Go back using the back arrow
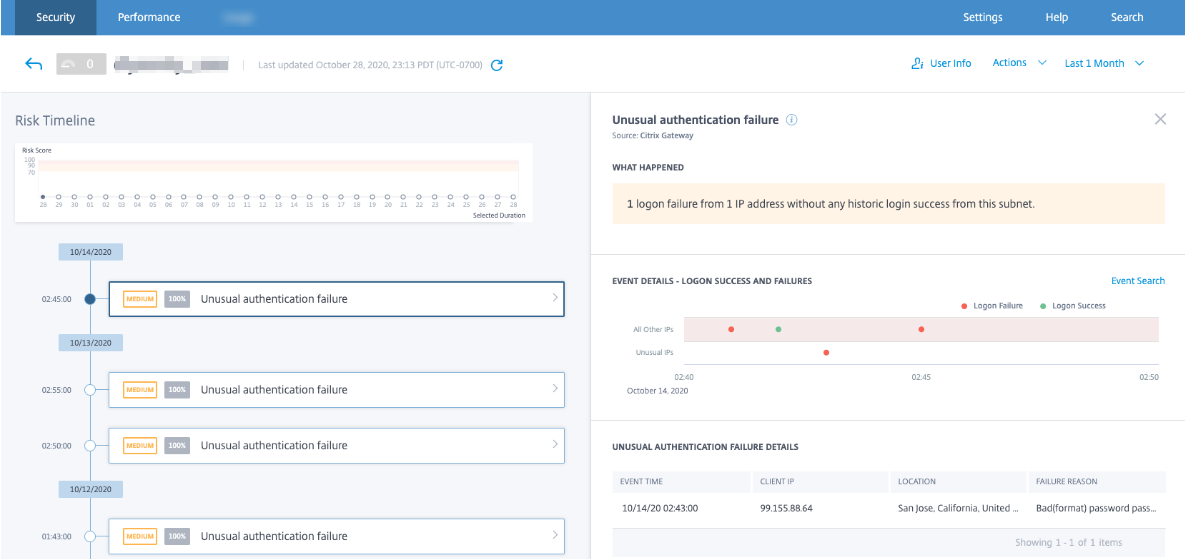The height and width of the screenshot is (559, 1185). tap(33, 64)
